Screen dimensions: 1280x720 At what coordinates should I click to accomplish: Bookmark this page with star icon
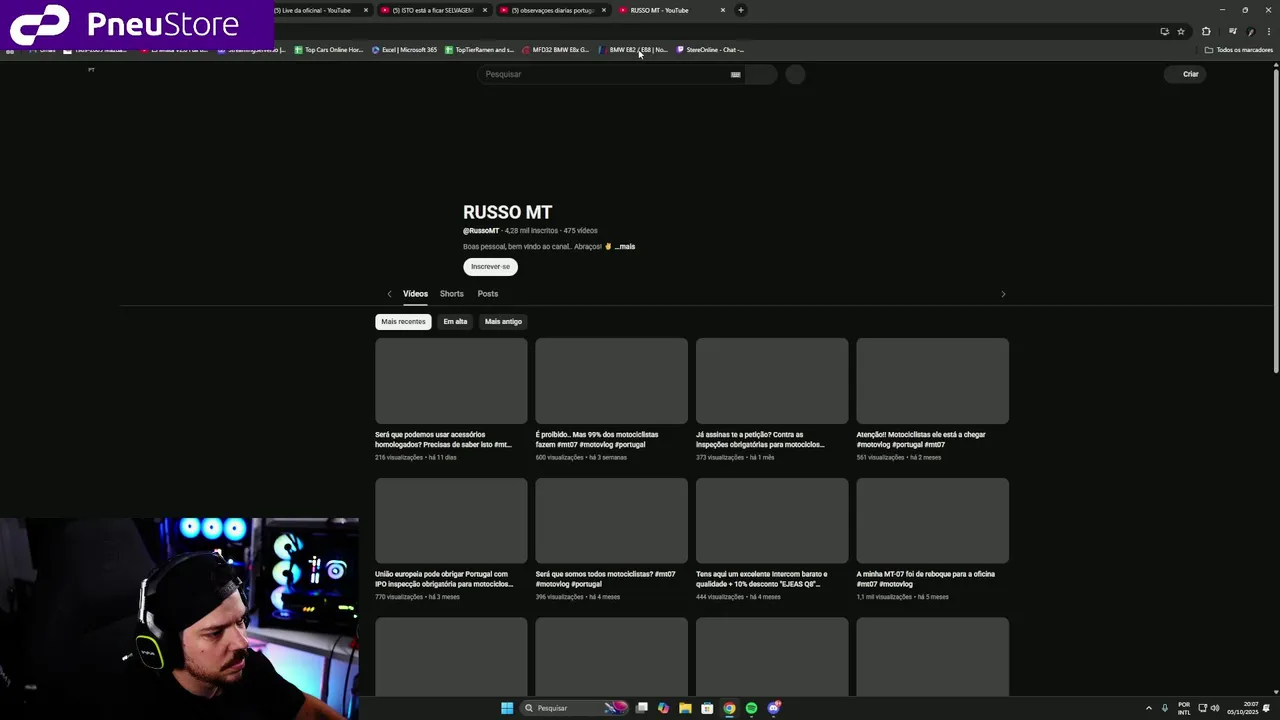[x=1180, y=31]
